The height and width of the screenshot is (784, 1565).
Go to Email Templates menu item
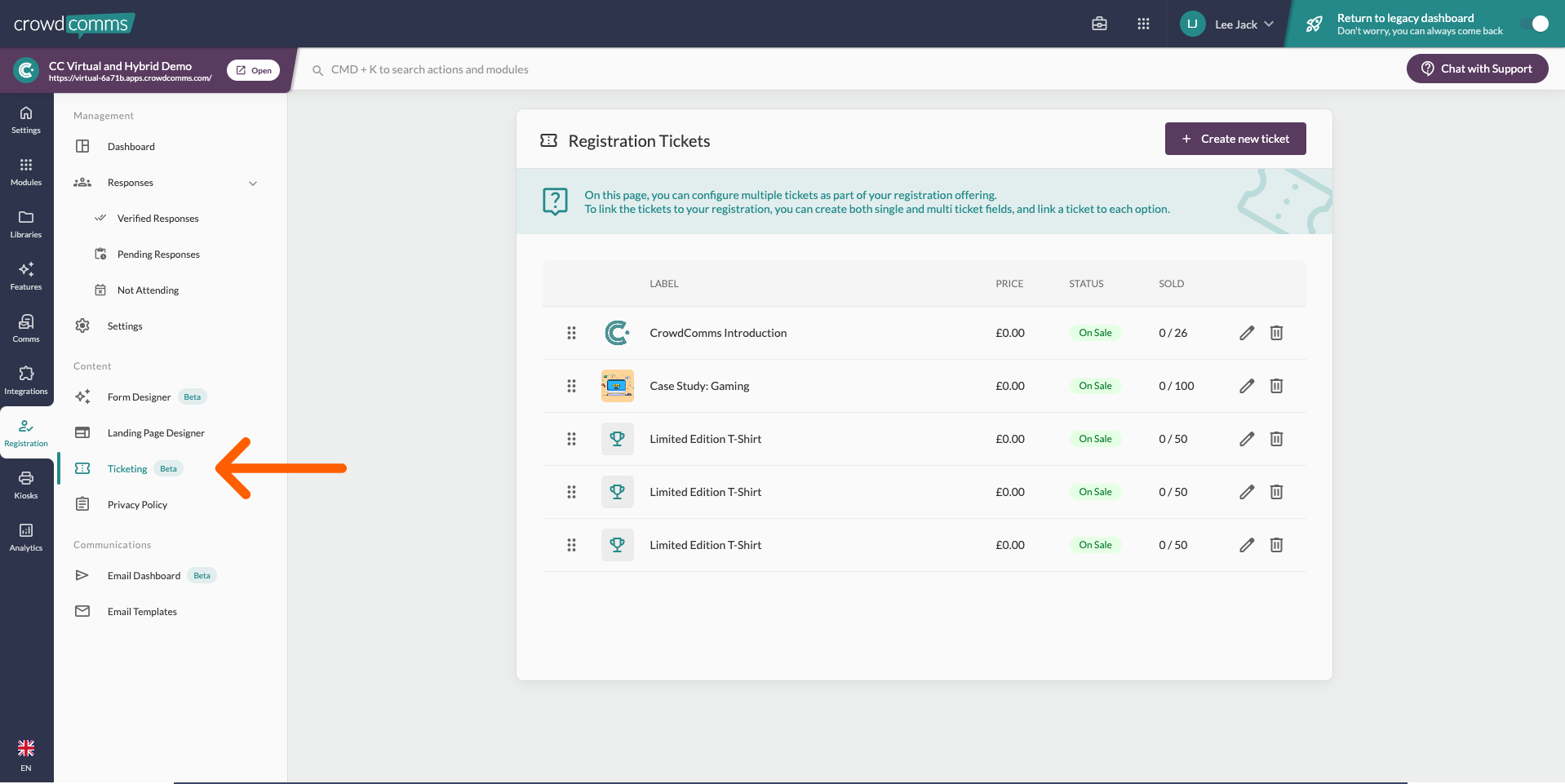coord(142,612)
